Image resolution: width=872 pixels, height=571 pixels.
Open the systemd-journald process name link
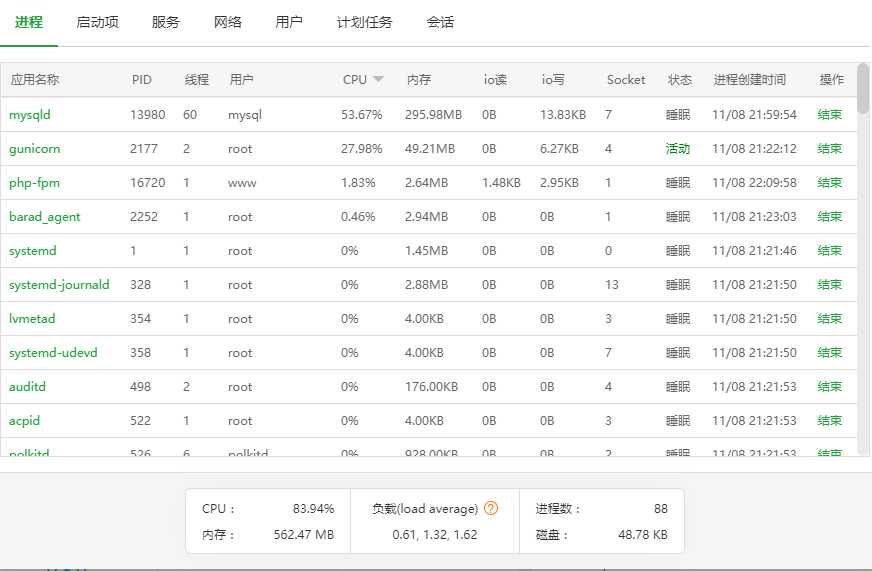click(x=59, y=284)
